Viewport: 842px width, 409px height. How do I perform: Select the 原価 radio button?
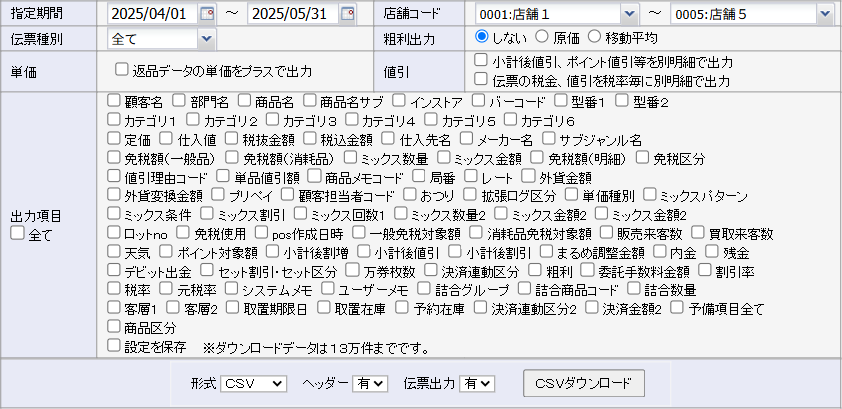pos(542,36)
